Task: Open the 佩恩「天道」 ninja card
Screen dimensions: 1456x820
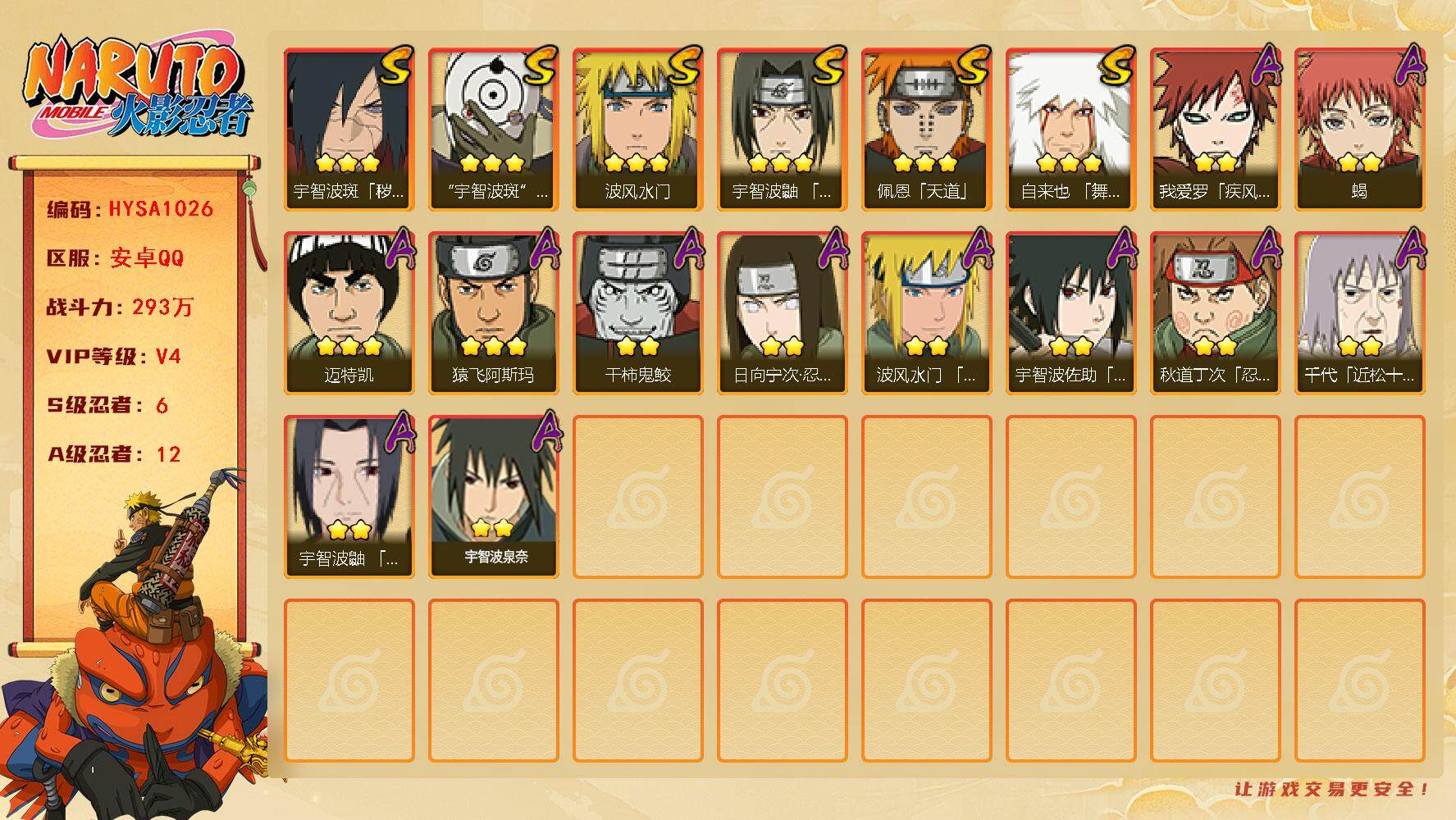Action: tap(926, 130)
